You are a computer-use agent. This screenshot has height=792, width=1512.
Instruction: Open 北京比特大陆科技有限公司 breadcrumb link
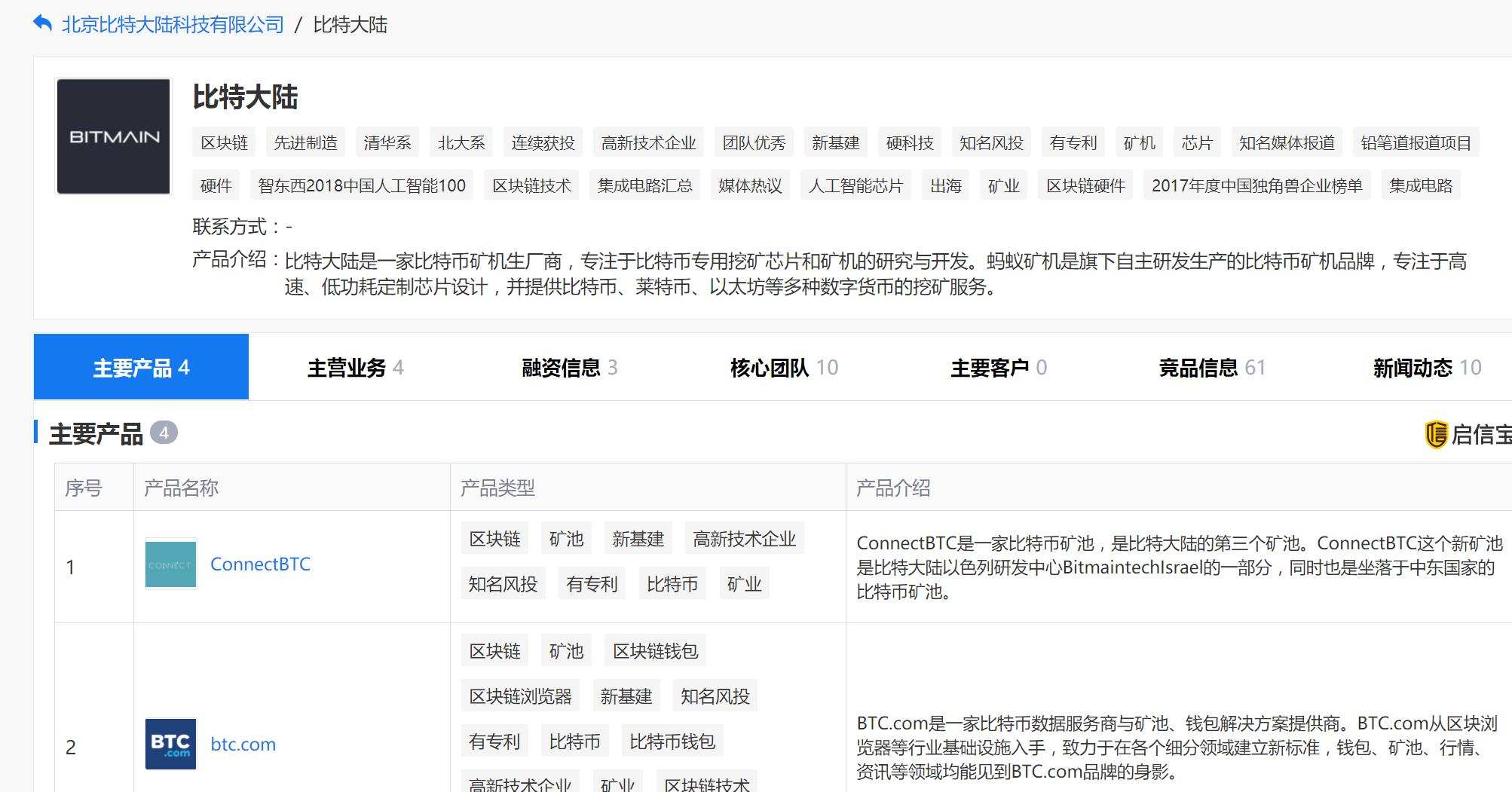pyautogui.click(x=173, y=25)
